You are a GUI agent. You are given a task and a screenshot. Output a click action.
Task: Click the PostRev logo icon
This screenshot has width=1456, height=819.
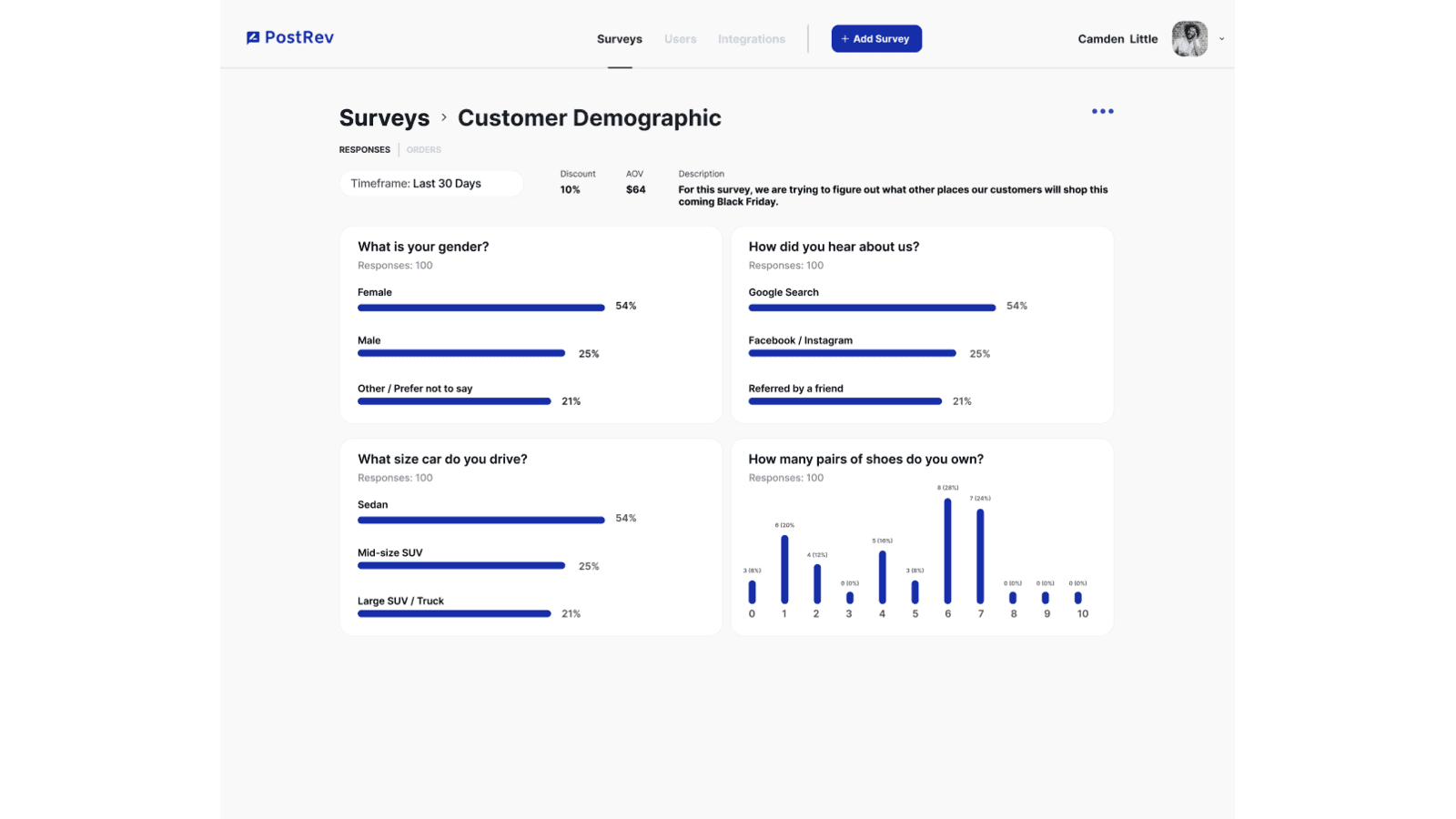pos(253,38)
